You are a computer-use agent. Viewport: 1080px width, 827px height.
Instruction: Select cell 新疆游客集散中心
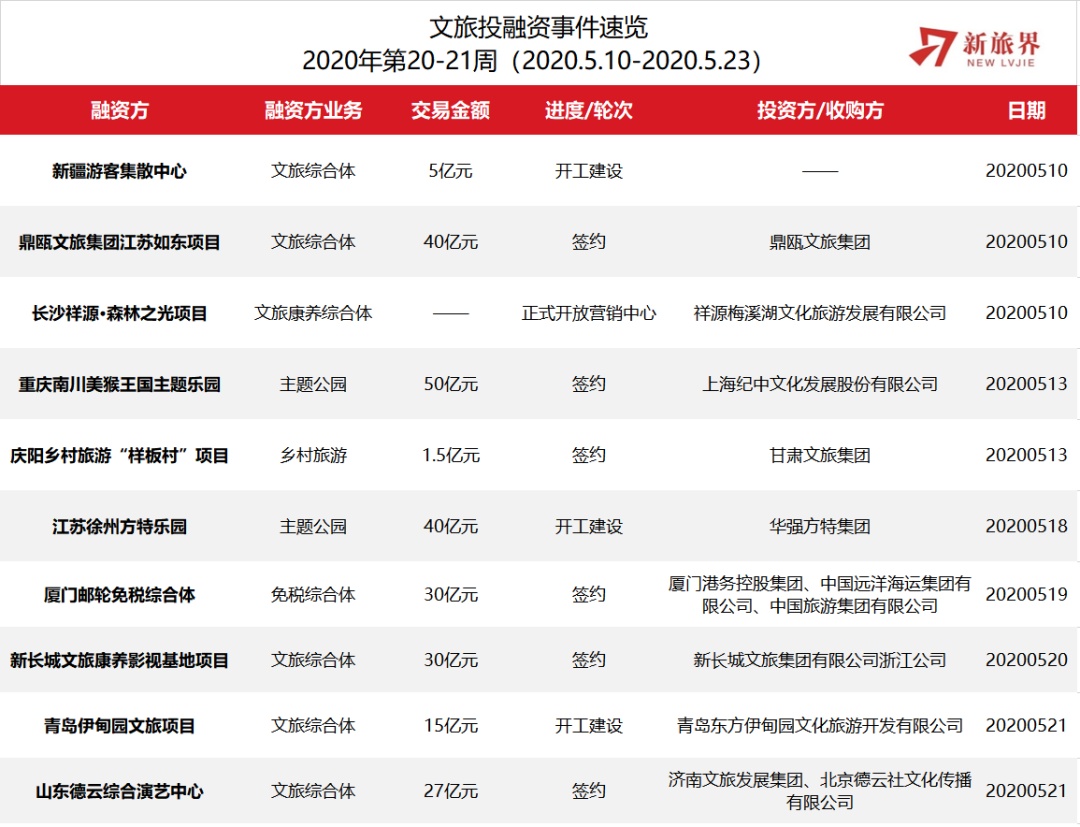(x=119, y=171)
